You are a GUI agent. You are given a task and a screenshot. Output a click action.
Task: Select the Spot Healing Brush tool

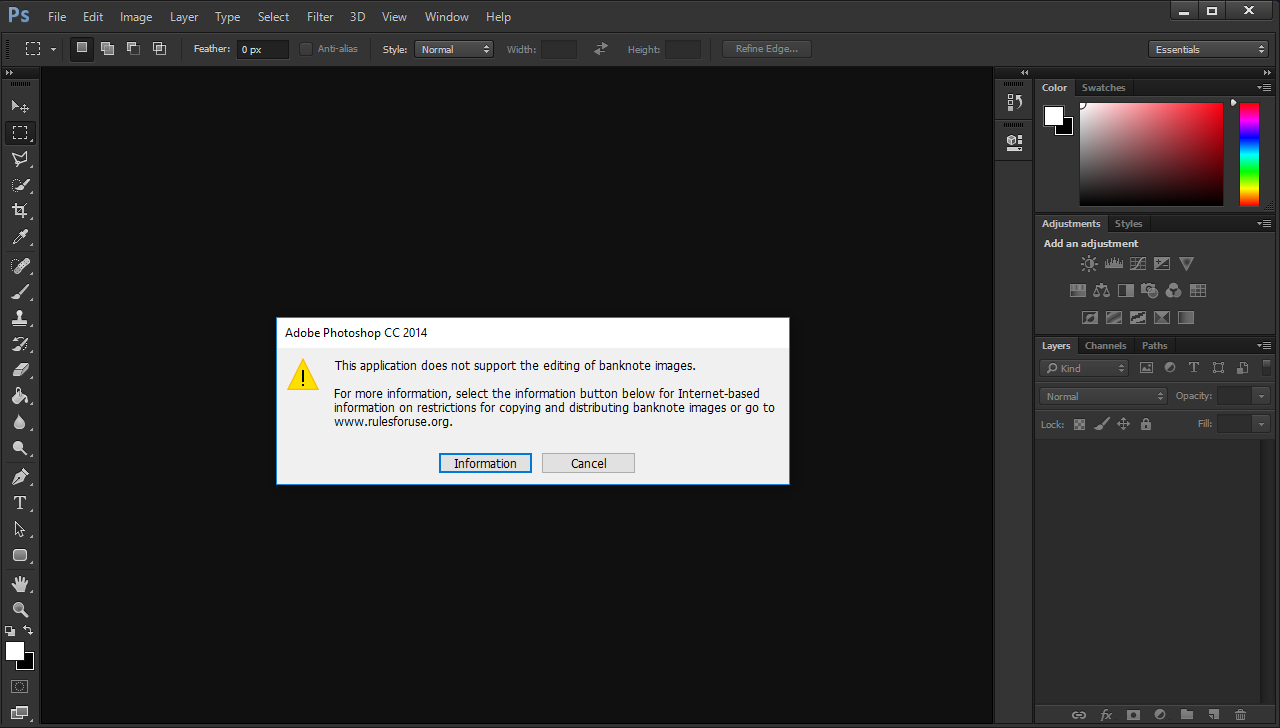point(20,266)
